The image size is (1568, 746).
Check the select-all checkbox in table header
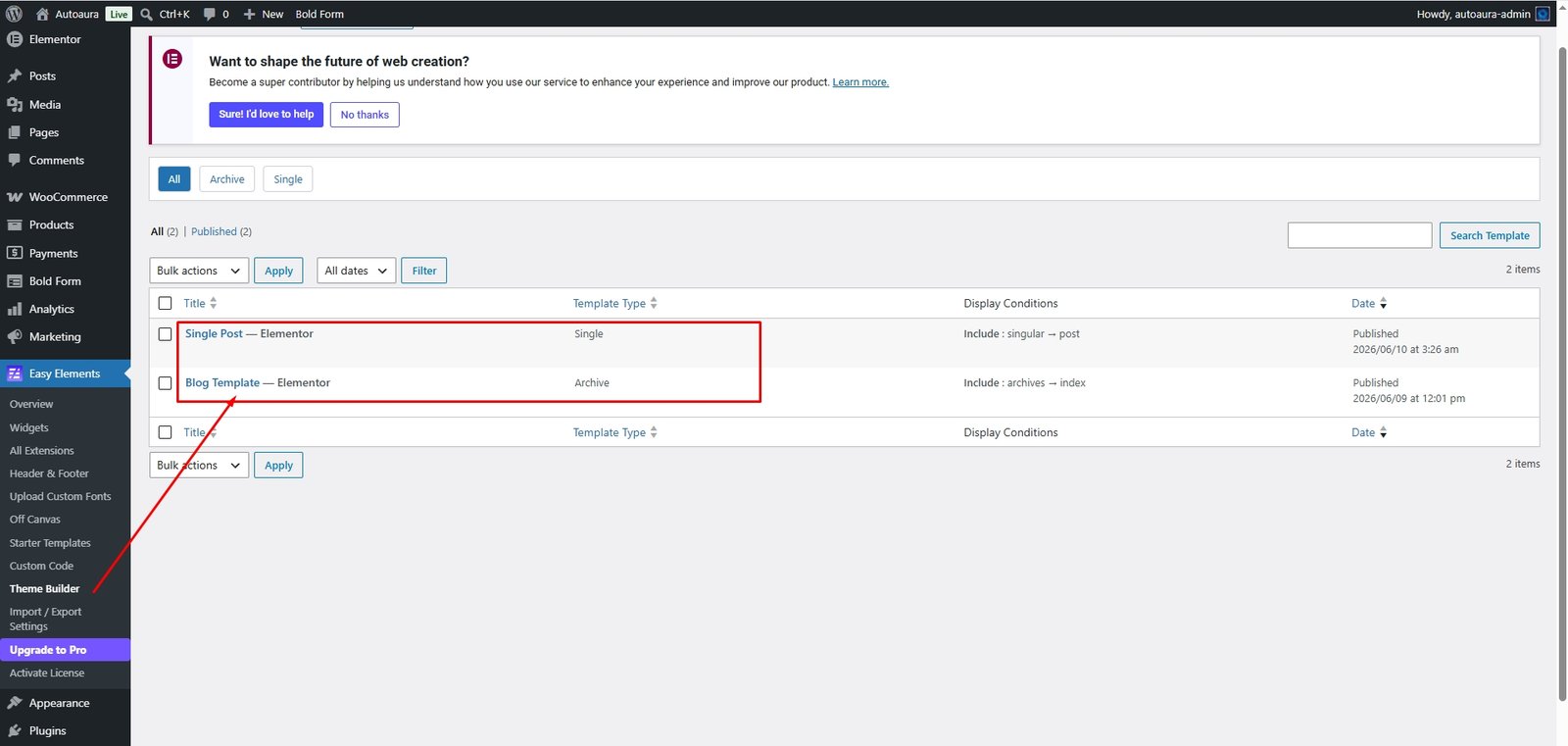pos(165,303)
